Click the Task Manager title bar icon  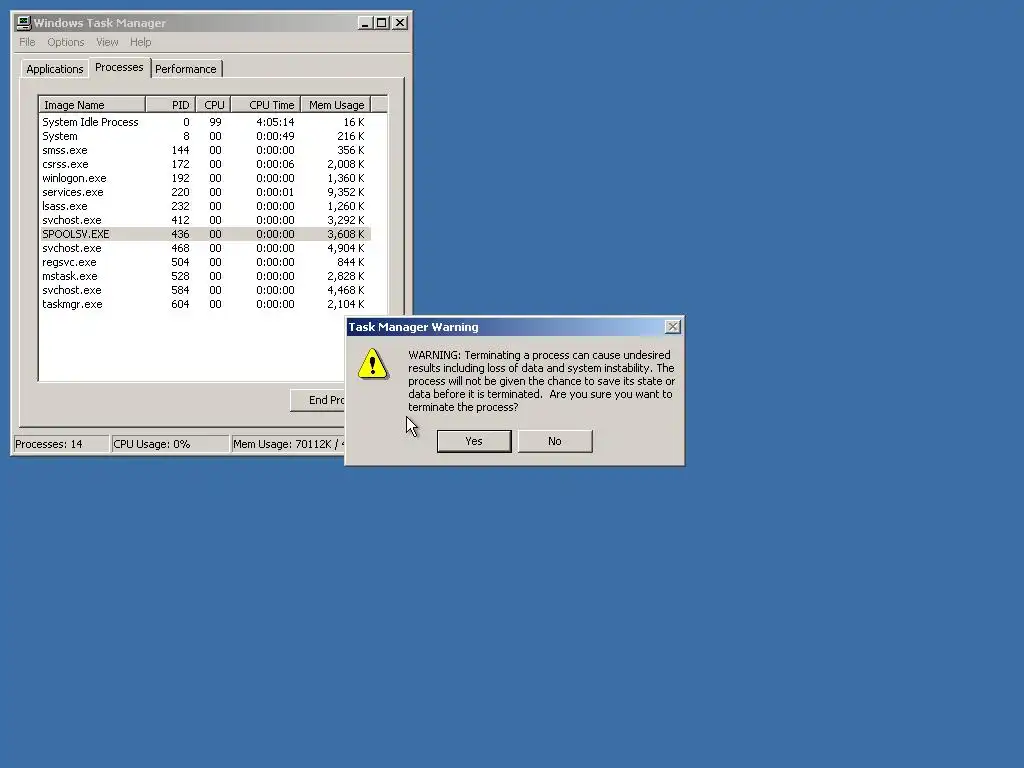pyautogui.click(x=24, y=23)
